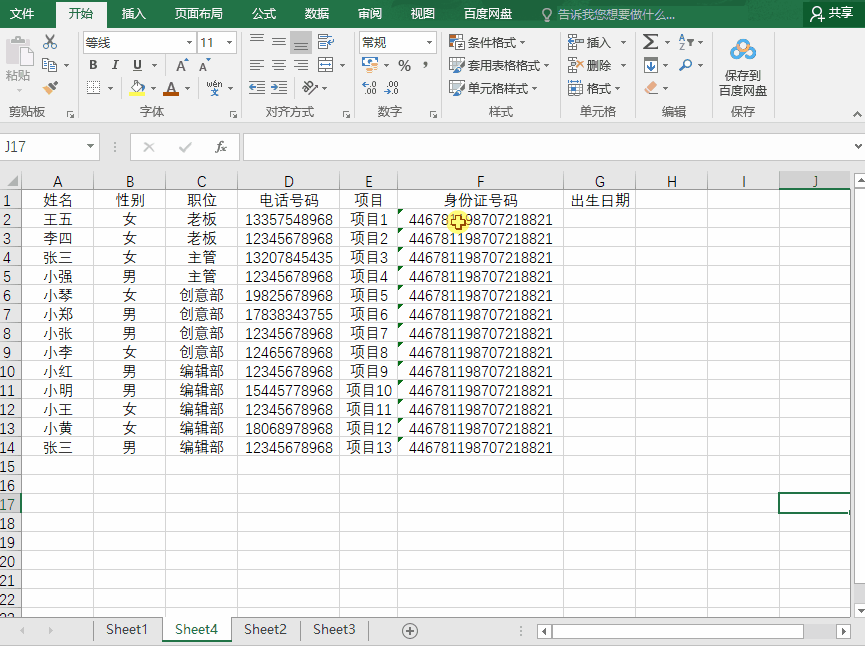Collapse the ribbon with caret arrow
This screenshot has height=646, width=865.
point(857,114)
